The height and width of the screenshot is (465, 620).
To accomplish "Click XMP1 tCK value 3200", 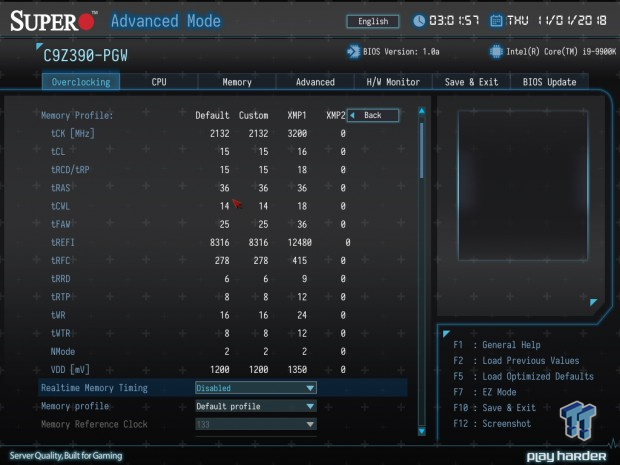I will (297, 133).
